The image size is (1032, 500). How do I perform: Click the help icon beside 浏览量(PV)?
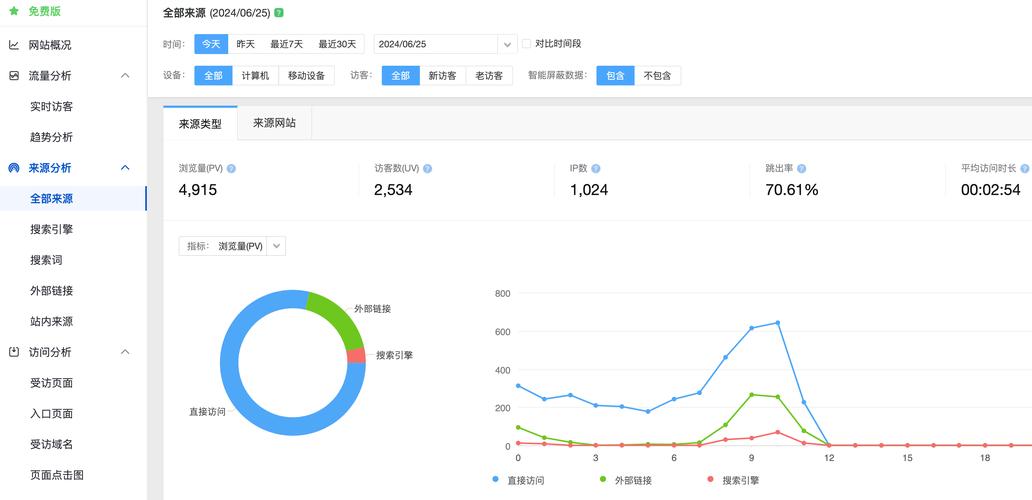coord(232,169)
